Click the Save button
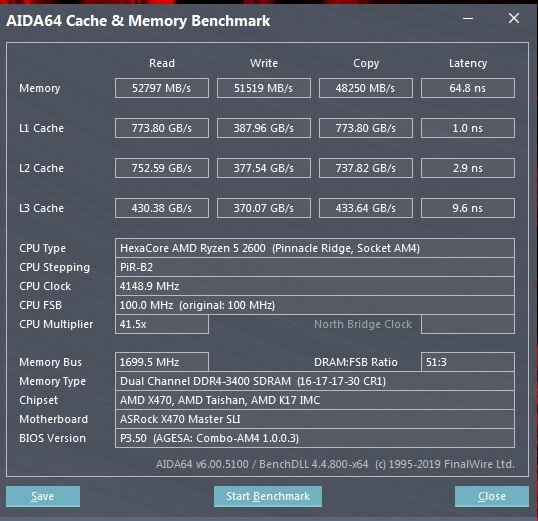The image size is (538, 521). click(43, 496)
